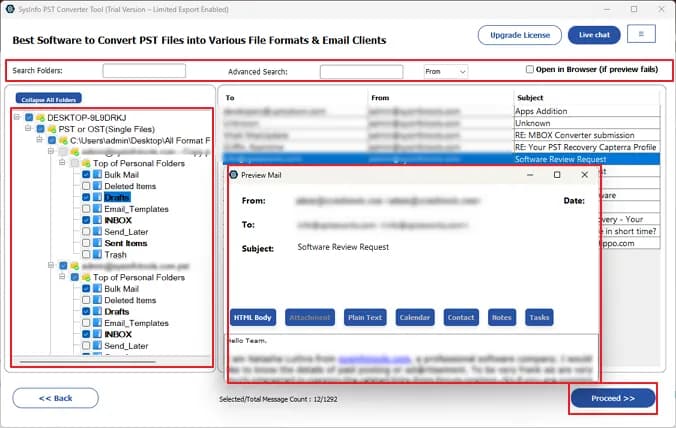The height and width of the screenshot is (428, 676).
Task: Click the INBOX folder icon in the second mailbox
Action: [97, 334]
